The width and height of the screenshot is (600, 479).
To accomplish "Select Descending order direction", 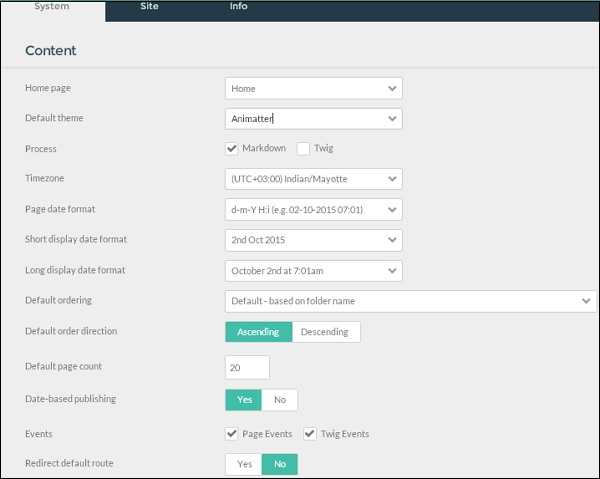I will tap(326, 332).
